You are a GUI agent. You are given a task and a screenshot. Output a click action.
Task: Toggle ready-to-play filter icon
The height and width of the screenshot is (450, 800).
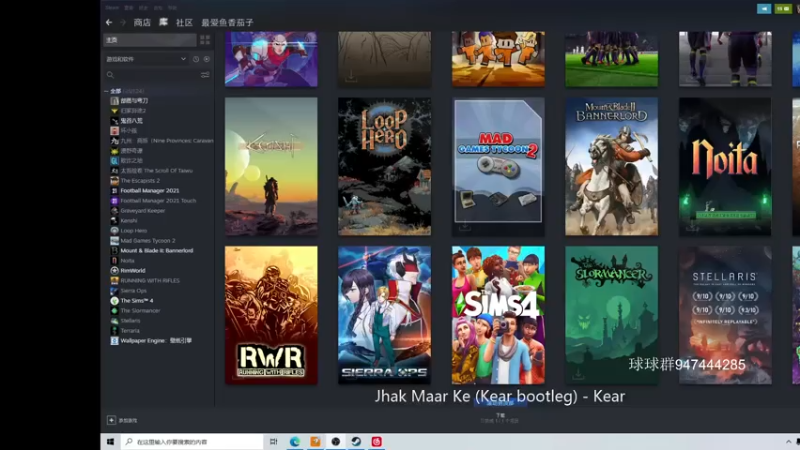(207, 59)
